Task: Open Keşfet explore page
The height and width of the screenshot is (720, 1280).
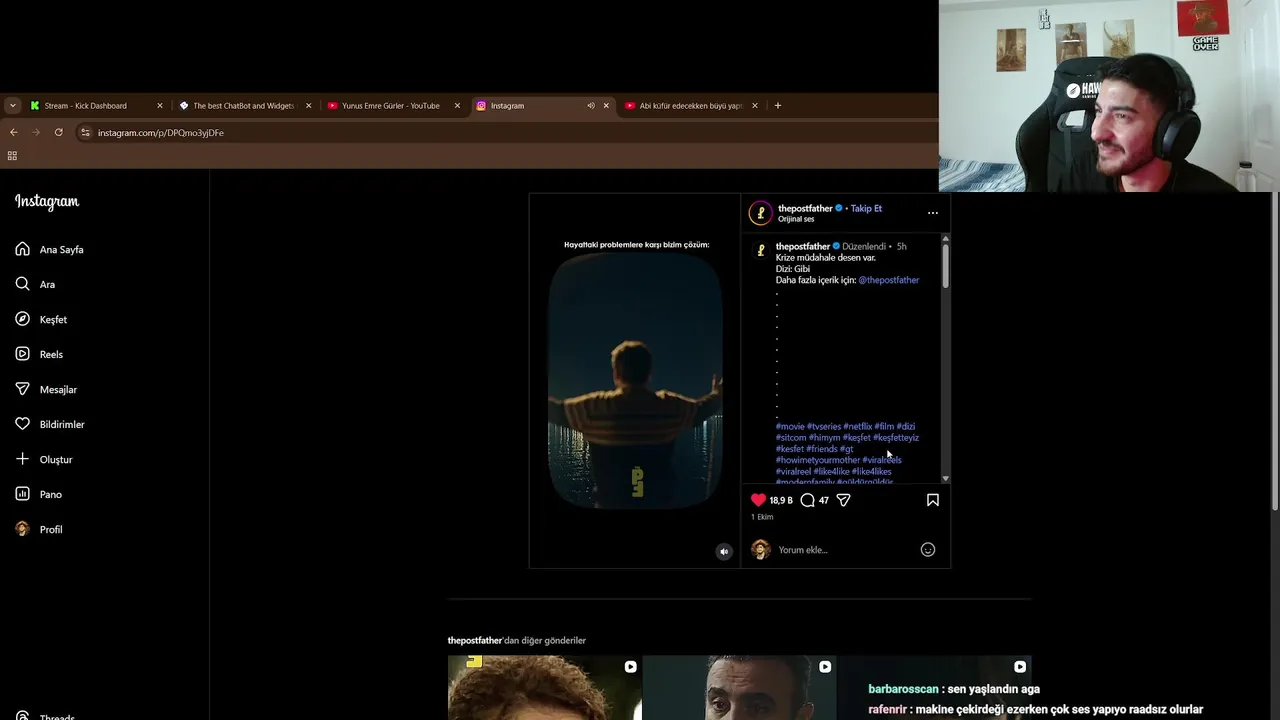Action: pyautogui.click(x=42, y=320)
